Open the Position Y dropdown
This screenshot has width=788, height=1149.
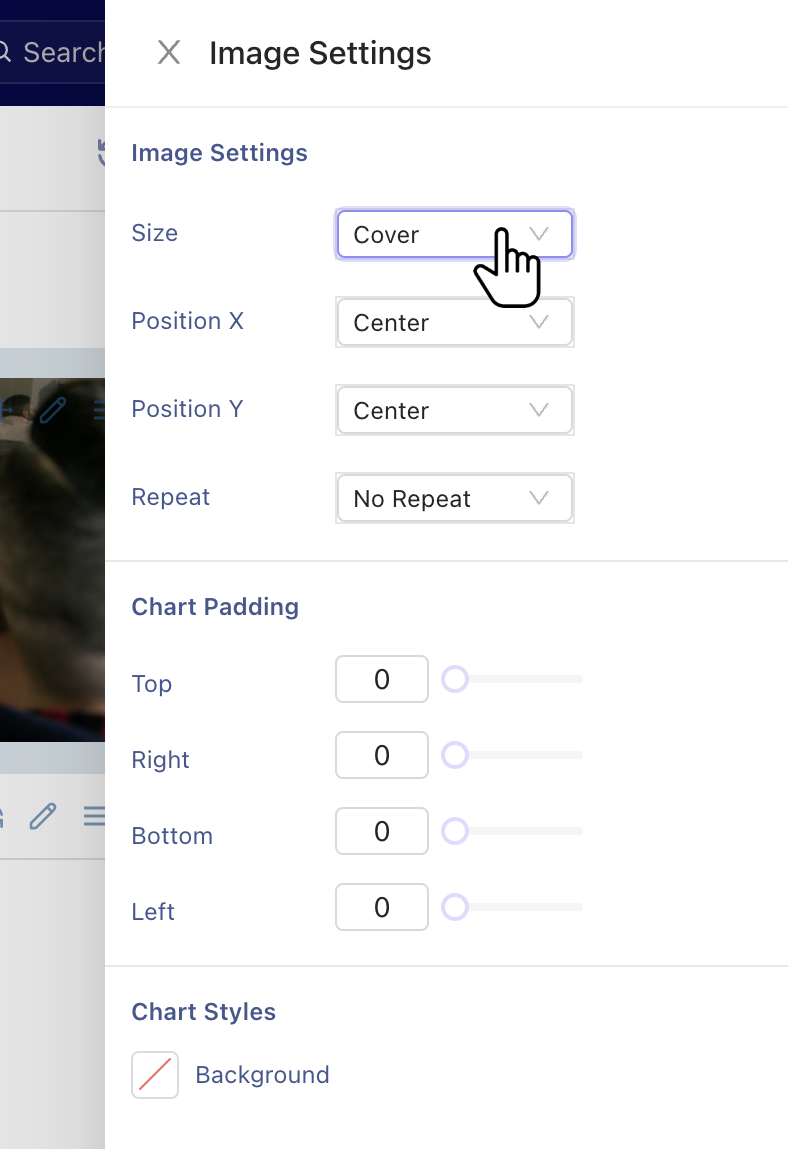pos(454,410)
